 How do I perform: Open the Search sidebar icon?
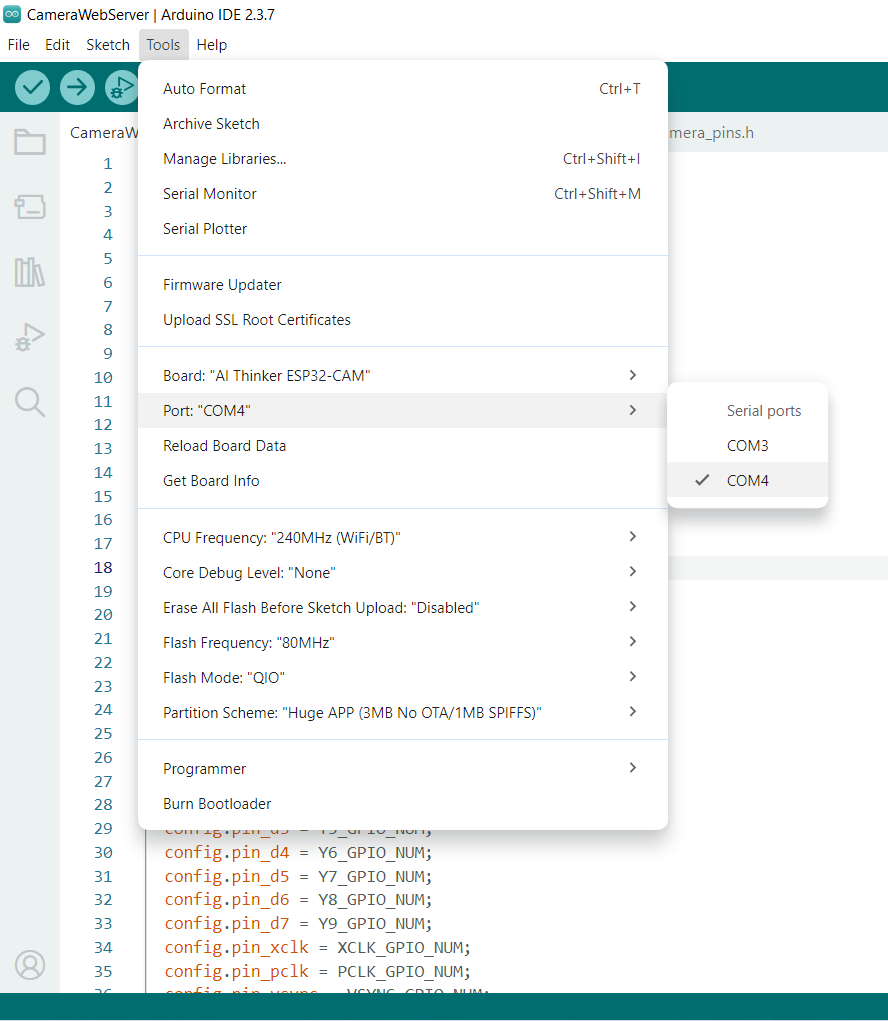coord(30,402)
